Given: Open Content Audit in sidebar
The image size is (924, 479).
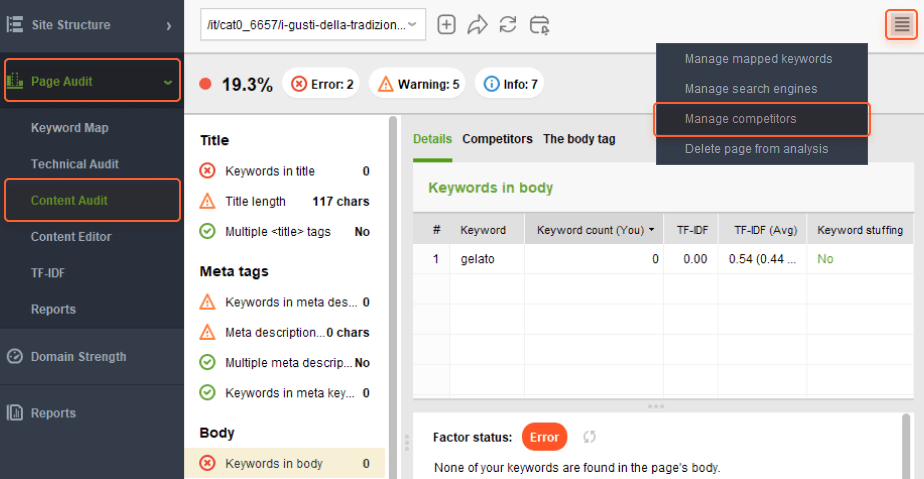Looking at the screenshot, I should coord(93,200).
